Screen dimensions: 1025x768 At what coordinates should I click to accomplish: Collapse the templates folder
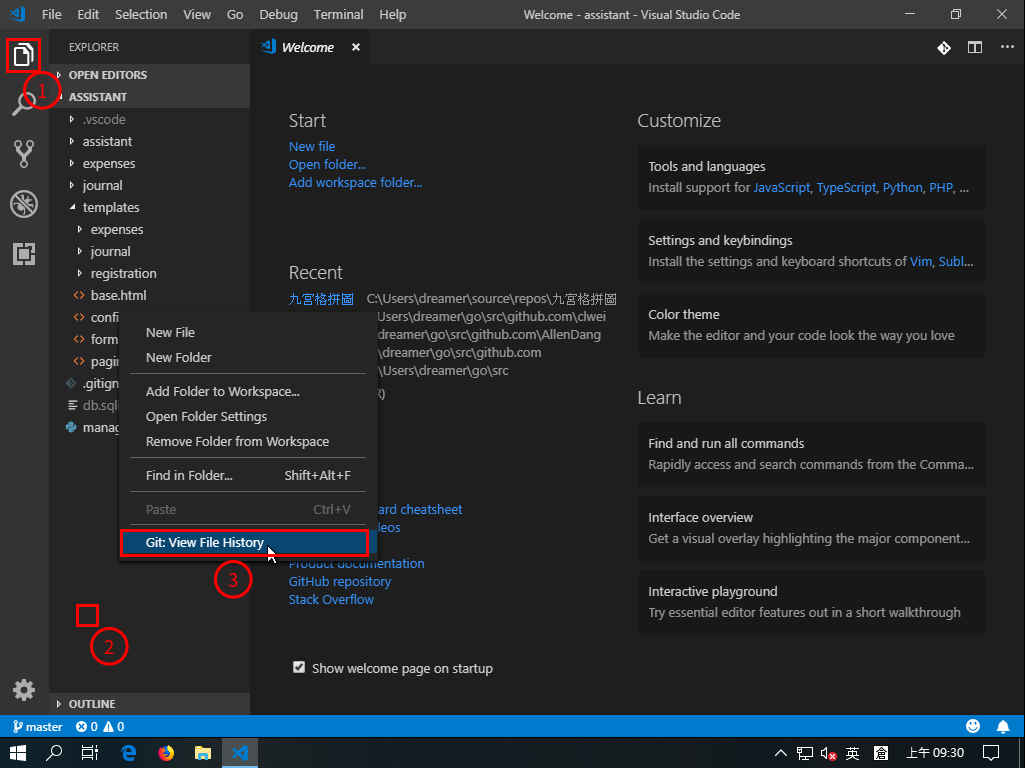click(110, 208)
